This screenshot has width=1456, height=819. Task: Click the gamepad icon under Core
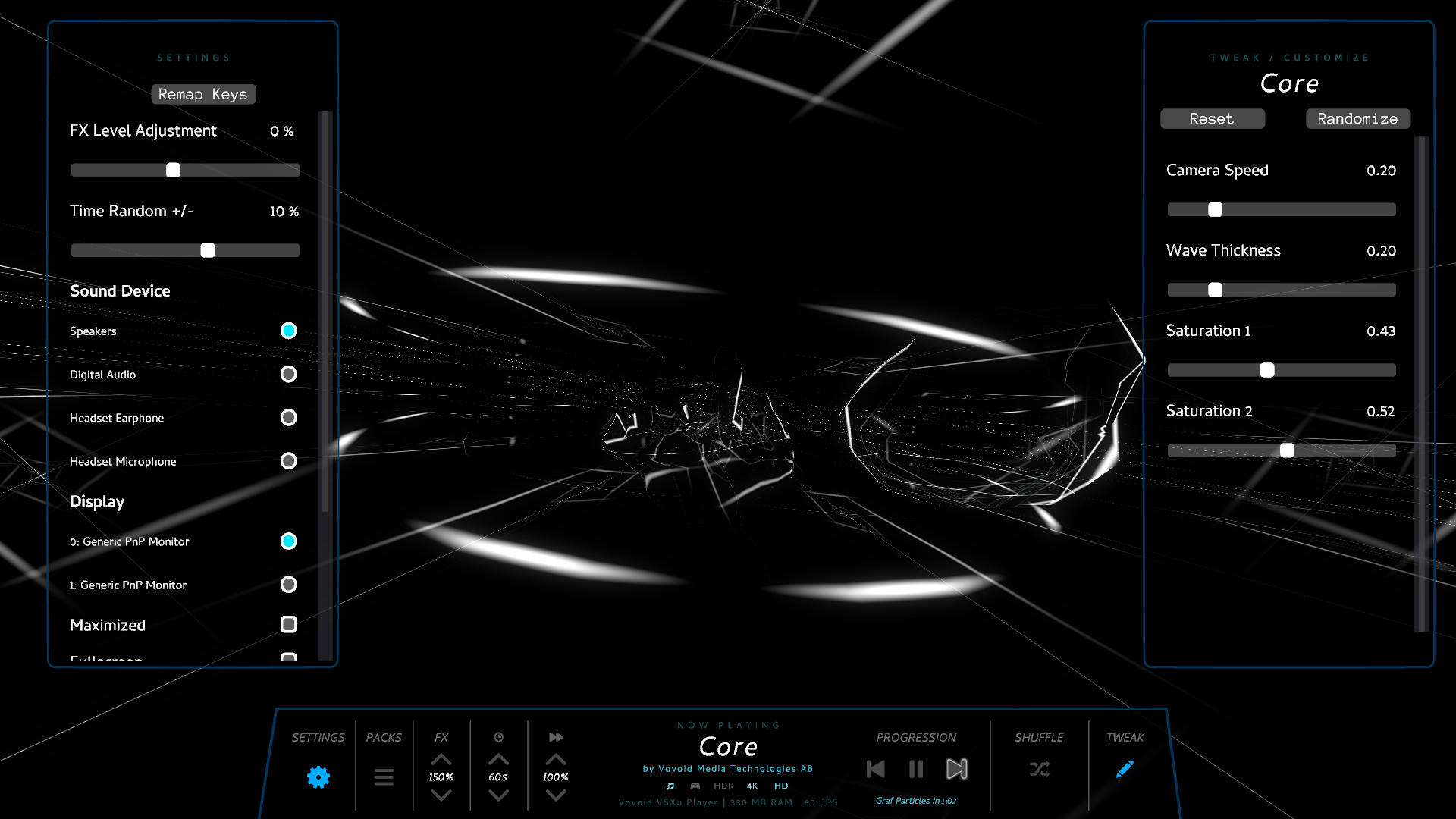(x=695, y=786)
